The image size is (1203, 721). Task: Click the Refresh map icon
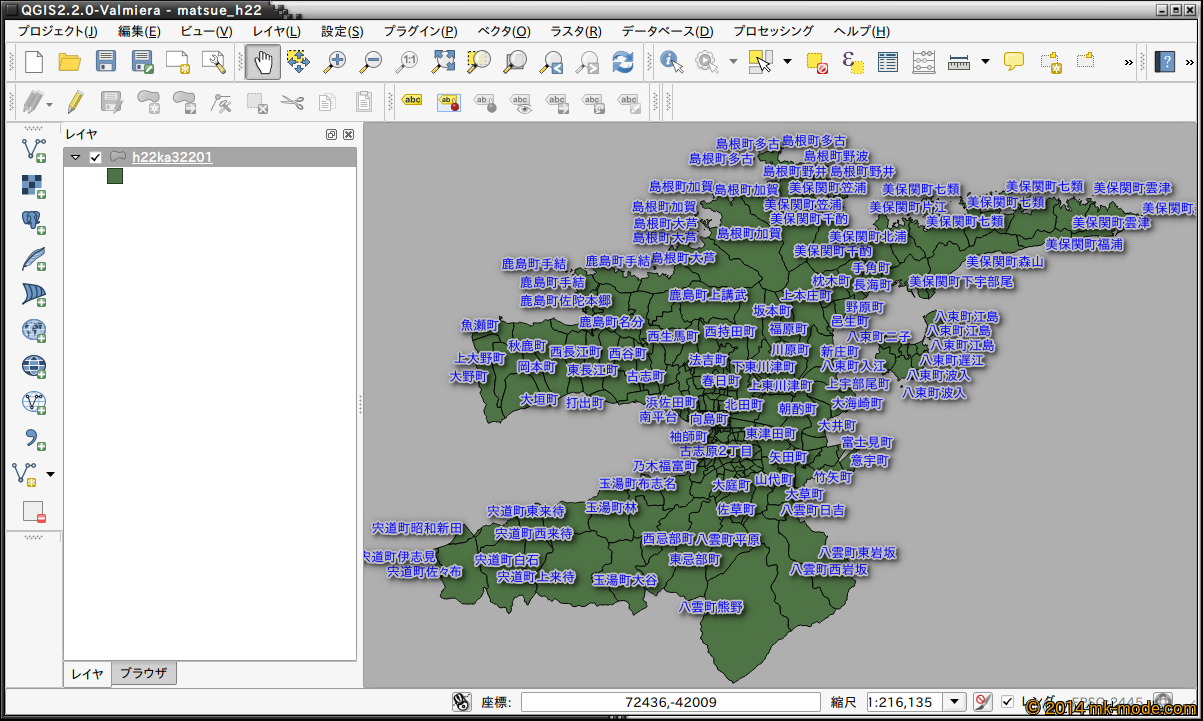623,62
